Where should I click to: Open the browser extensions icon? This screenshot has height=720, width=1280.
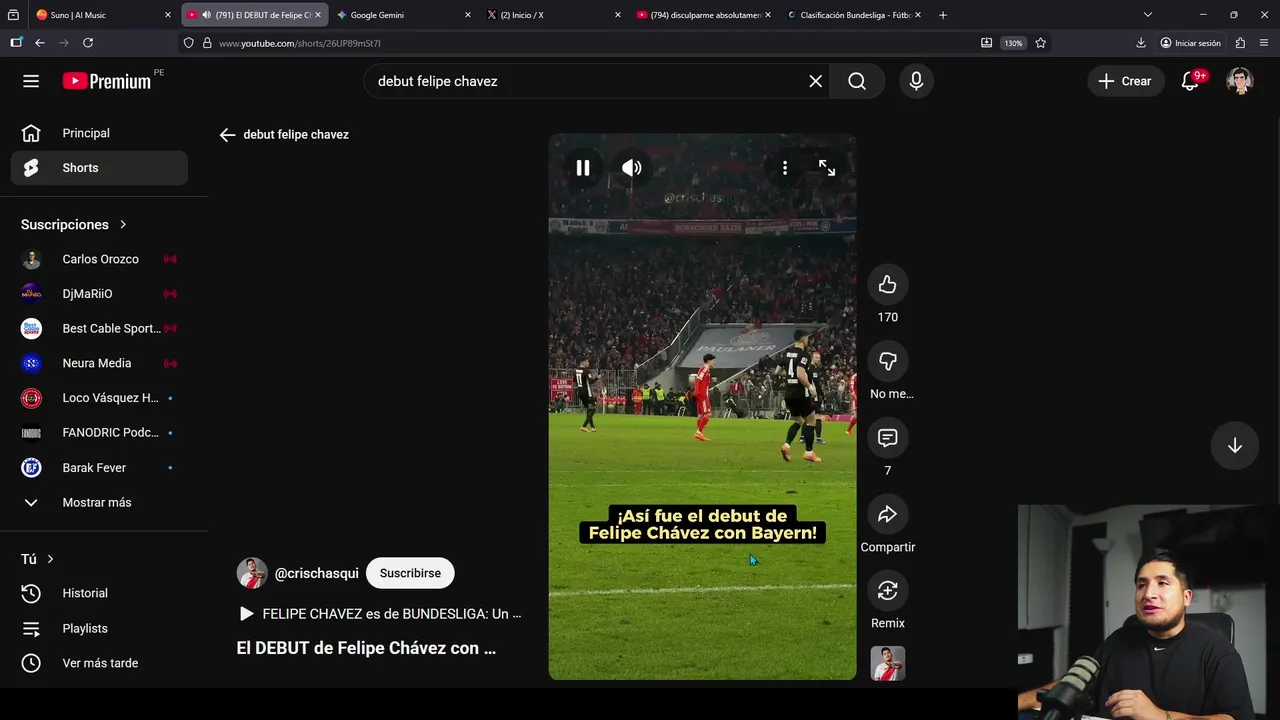point(1240,43)
